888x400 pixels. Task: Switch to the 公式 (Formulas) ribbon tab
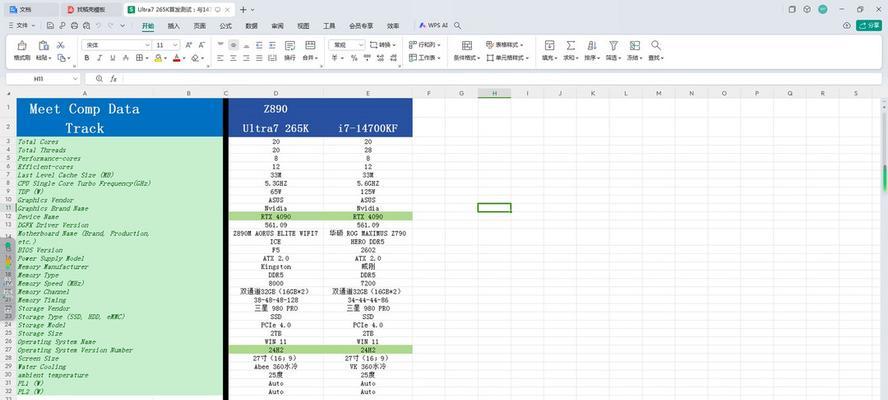coord(225,25)
